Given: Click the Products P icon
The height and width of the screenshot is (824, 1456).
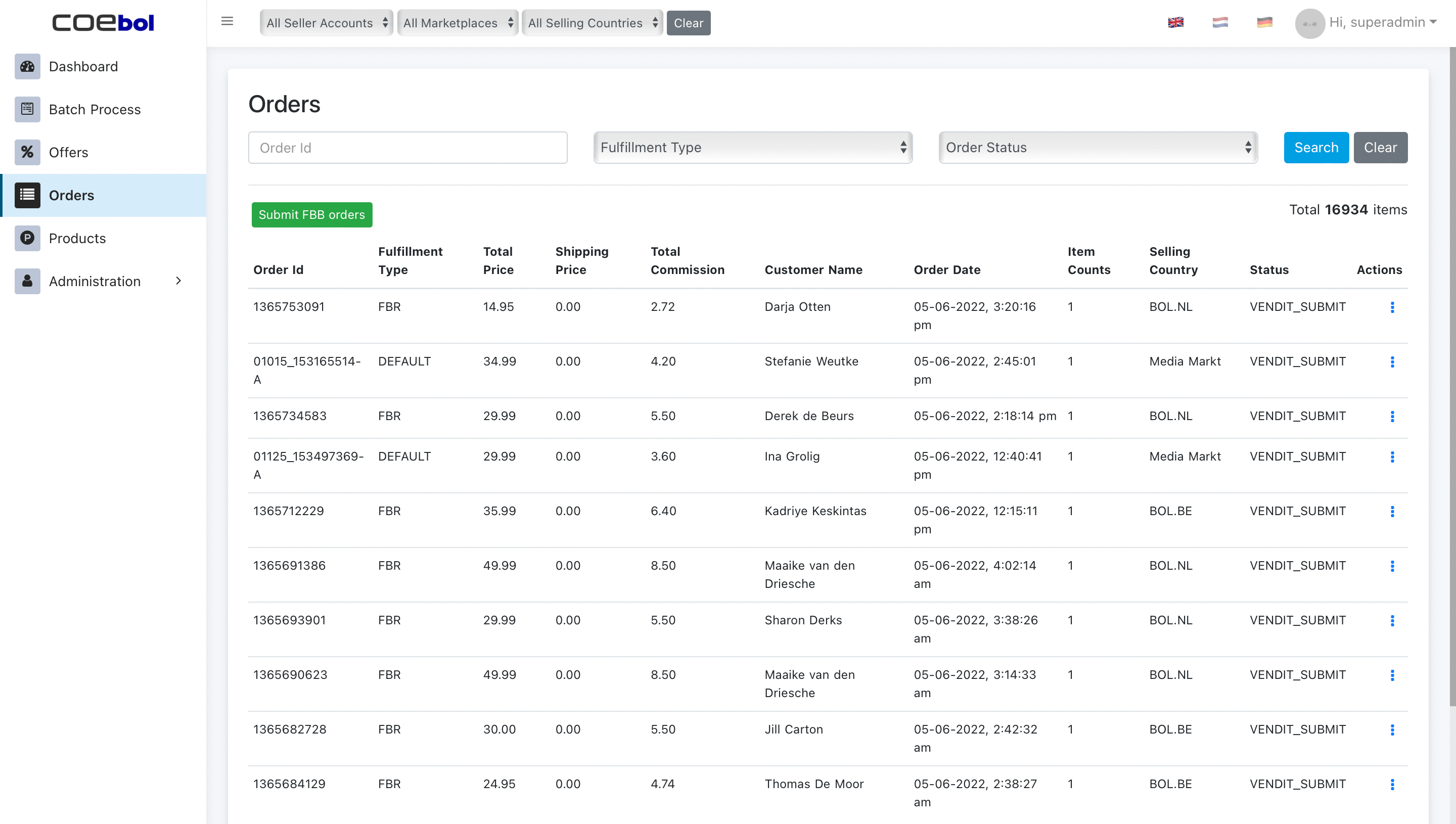Looking at the screenshot, I should point(27,238).
